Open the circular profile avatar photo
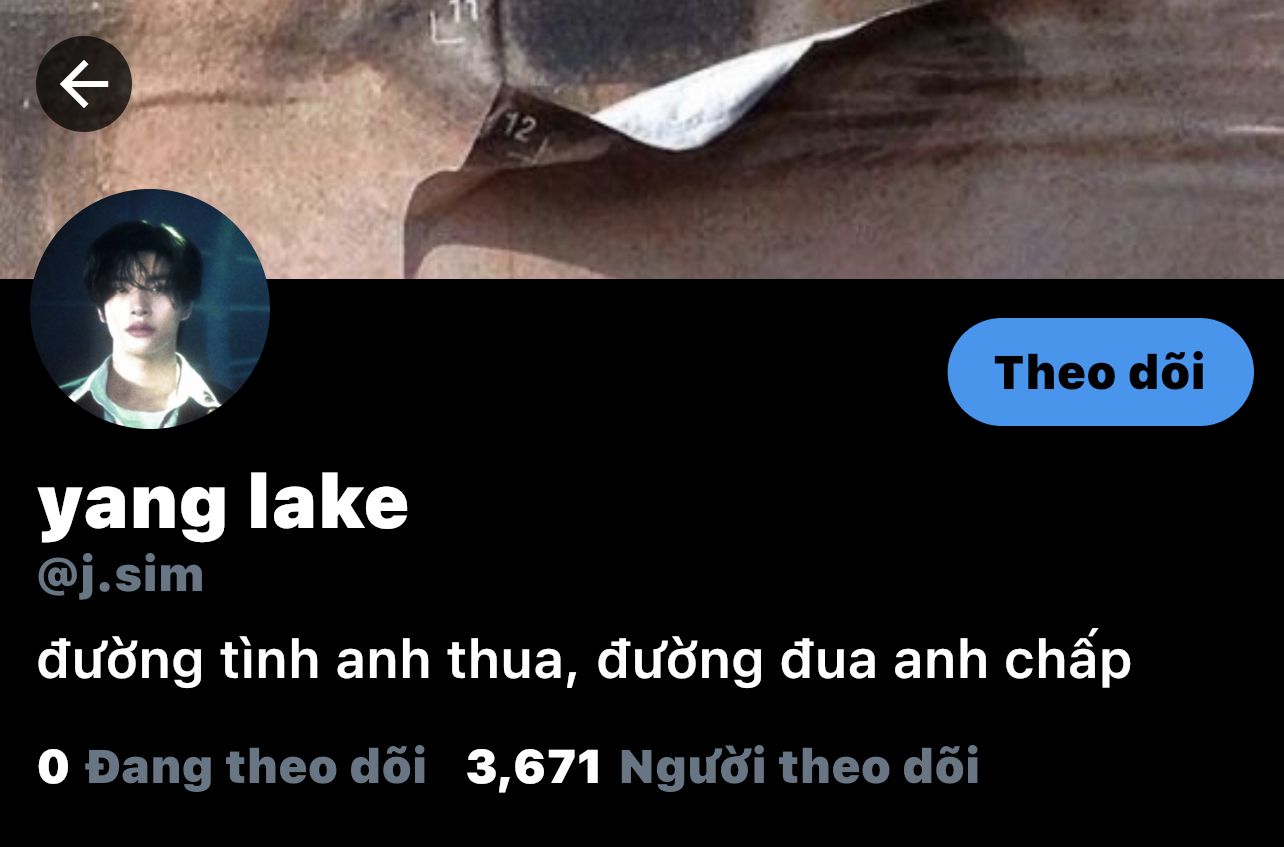 pos(150,309)
